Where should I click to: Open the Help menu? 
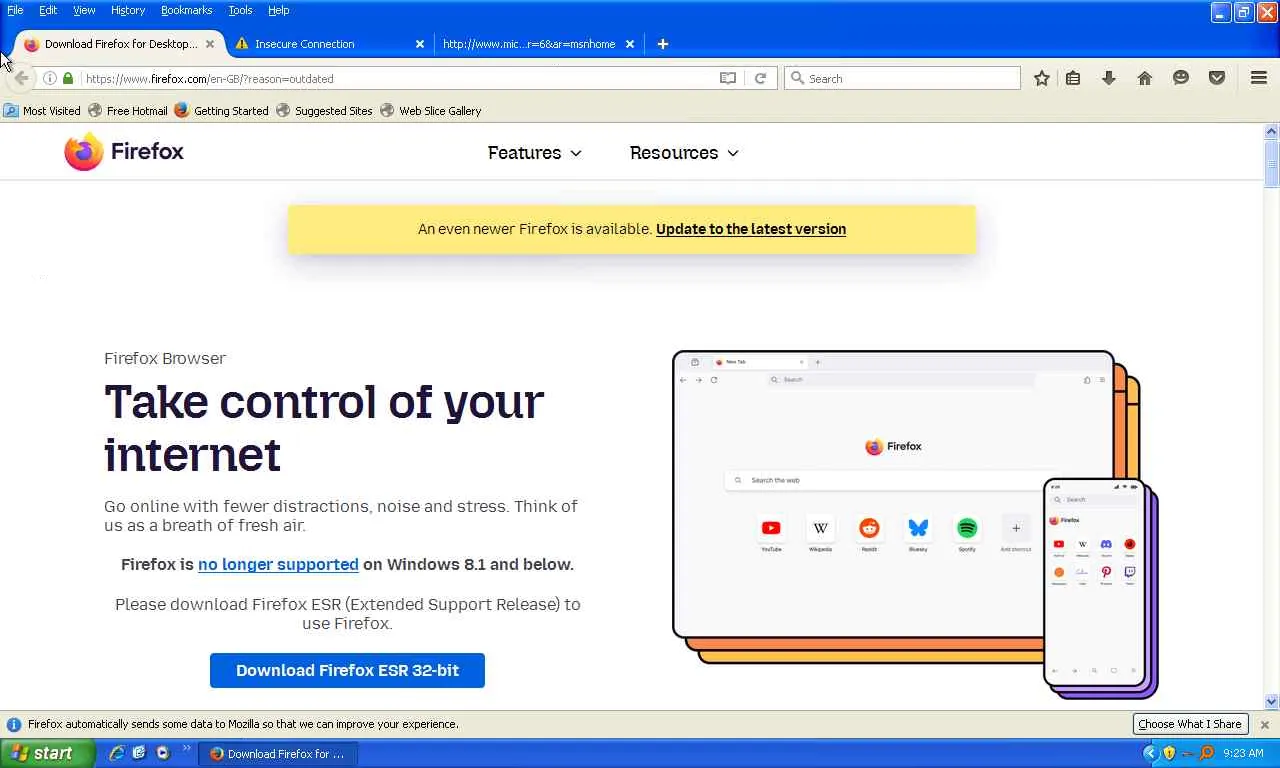point(278,10)
